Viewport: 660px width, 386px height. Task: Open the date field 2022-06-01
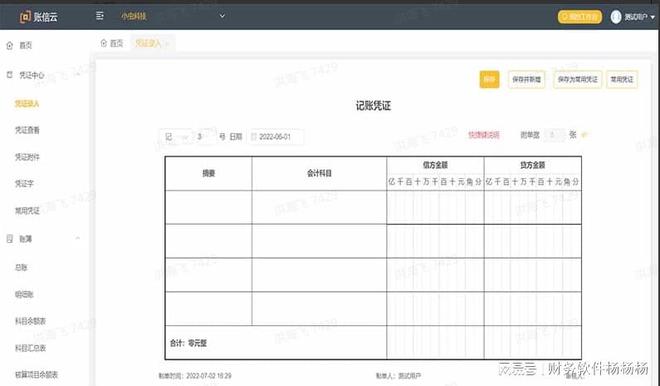(275, 137)
